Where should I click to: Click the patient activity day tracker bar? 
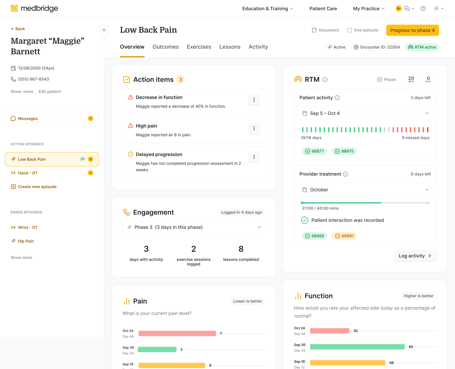coord(365,130)
